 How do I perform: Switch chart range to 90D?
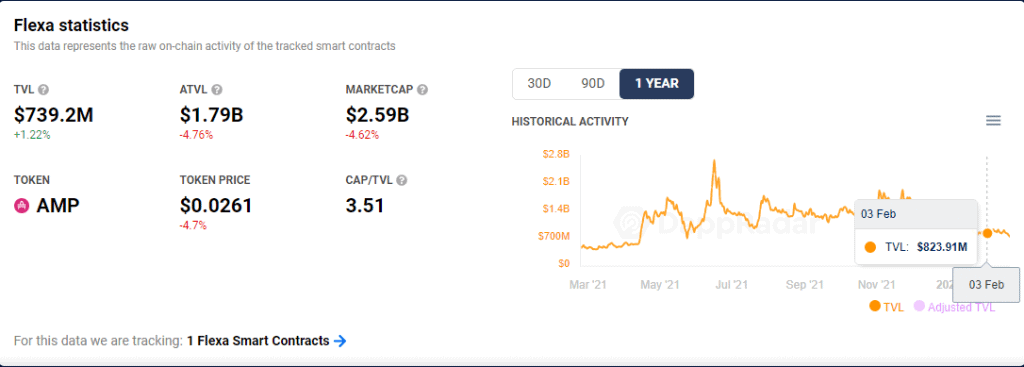click(x=593, y=84)
